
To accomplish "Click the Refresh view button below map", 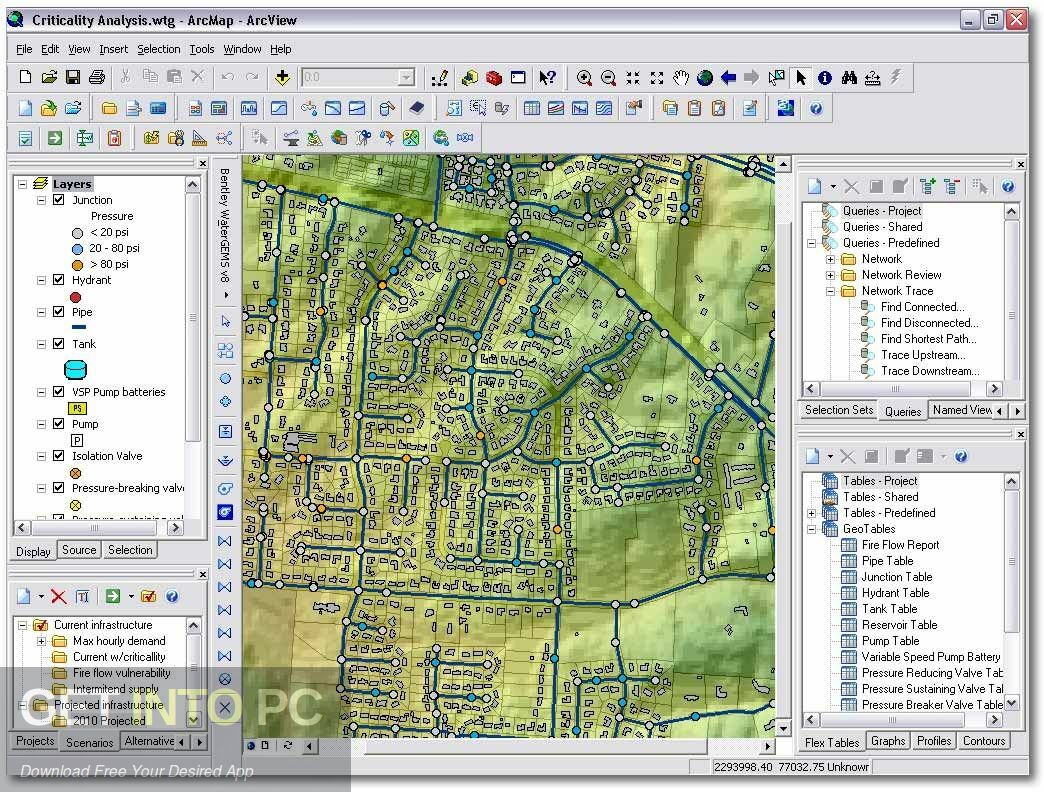I will (x=288, y=745).
